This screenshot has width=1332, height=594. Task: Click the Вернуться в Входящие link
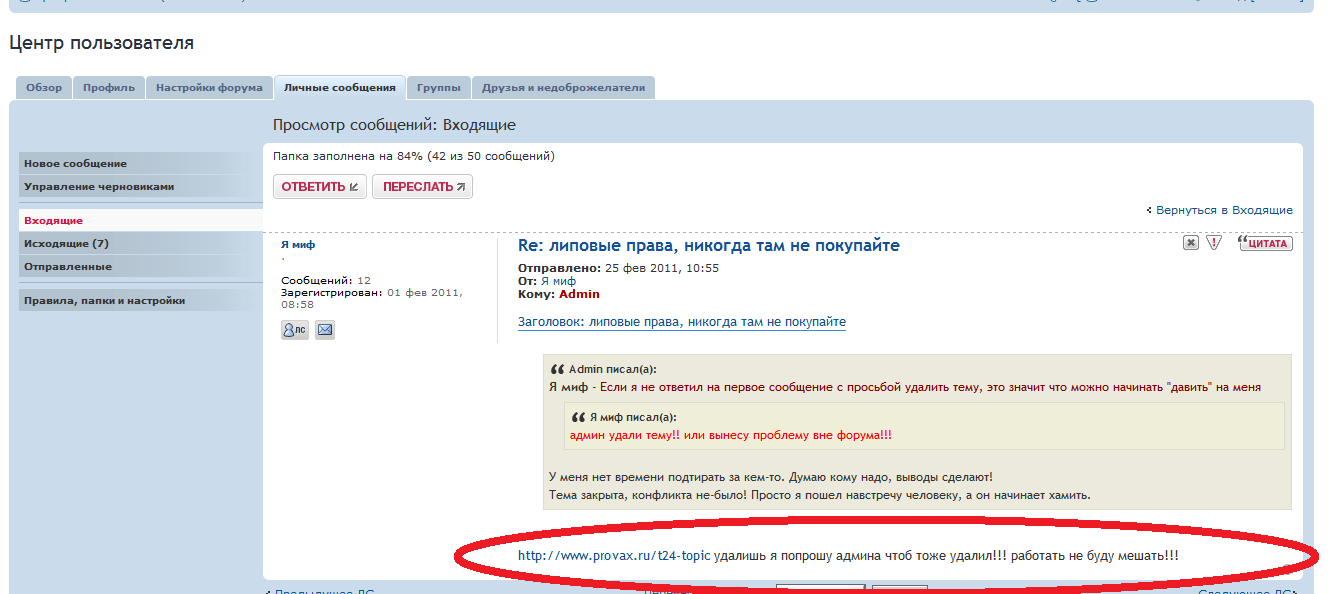[x=1223, y=210]
